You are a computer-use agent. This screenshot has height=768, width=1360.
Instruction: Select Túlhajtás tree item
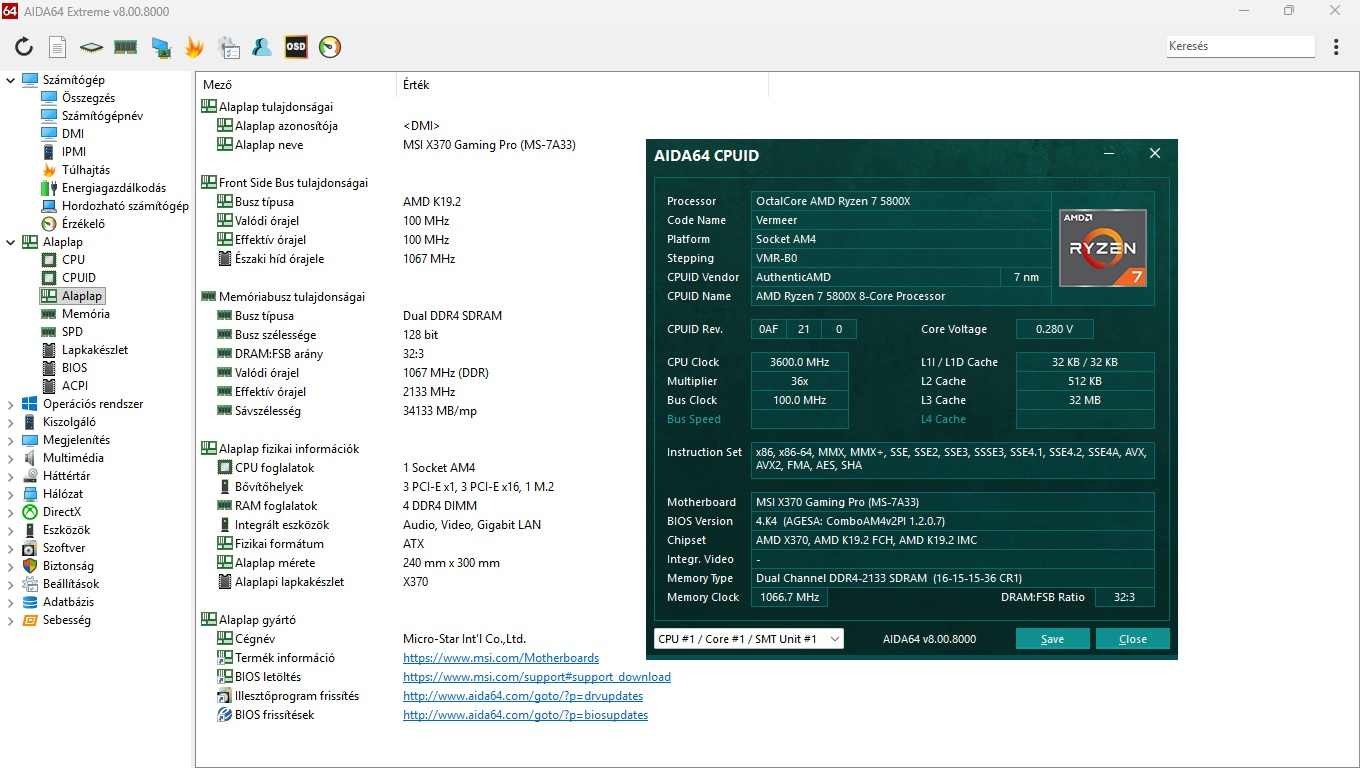(x=86, y=170)
